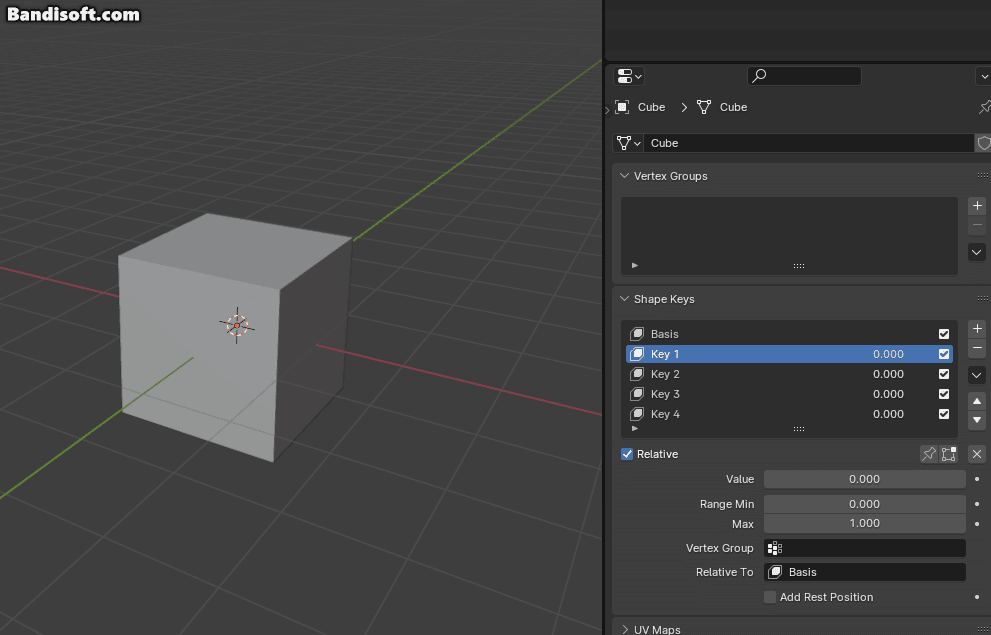This screenshot has height=635, width=991.
Task: Click Key 1 value 0.000 in list
Action: coord(888,354)
